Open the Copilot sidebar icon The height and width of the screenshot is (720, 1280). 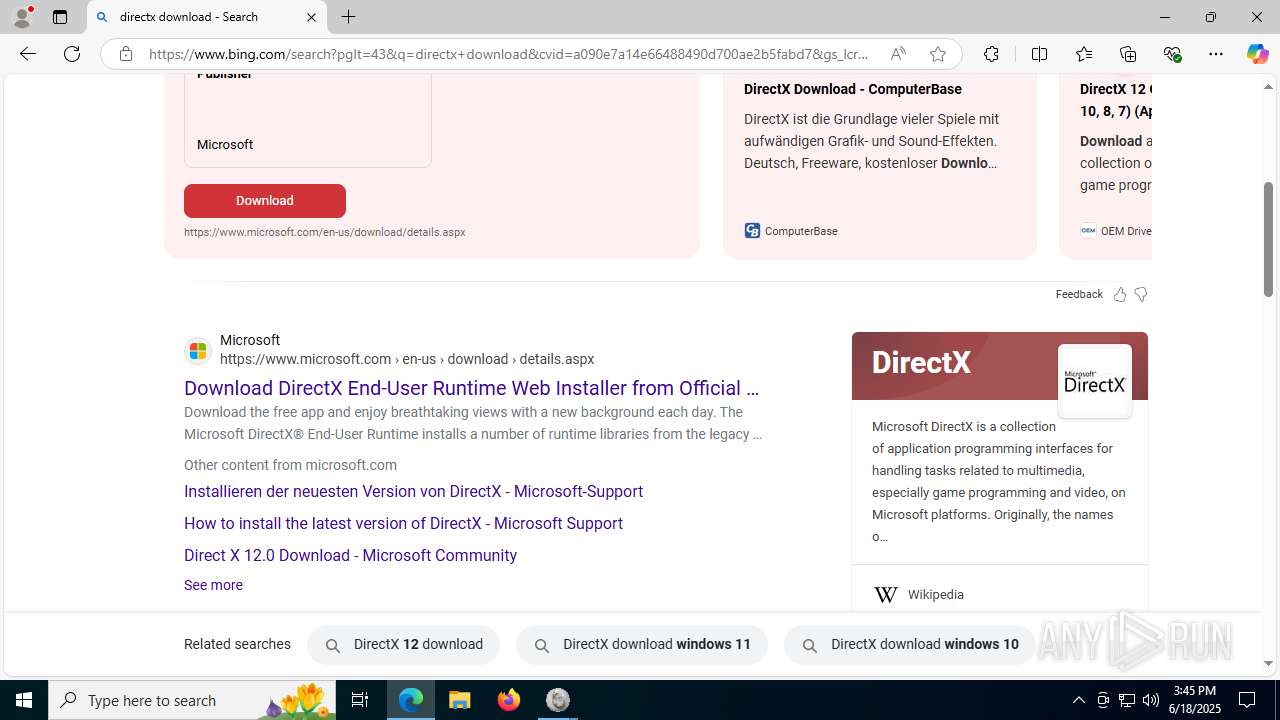point(1257,54)
